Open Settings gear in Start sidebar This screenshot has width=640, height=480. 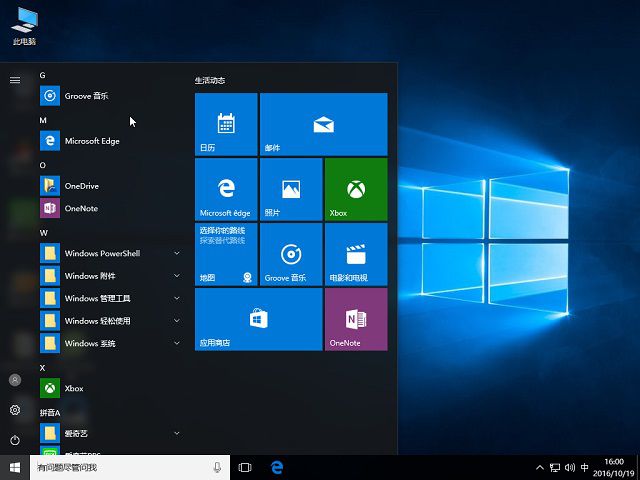(x=15, y=410)
